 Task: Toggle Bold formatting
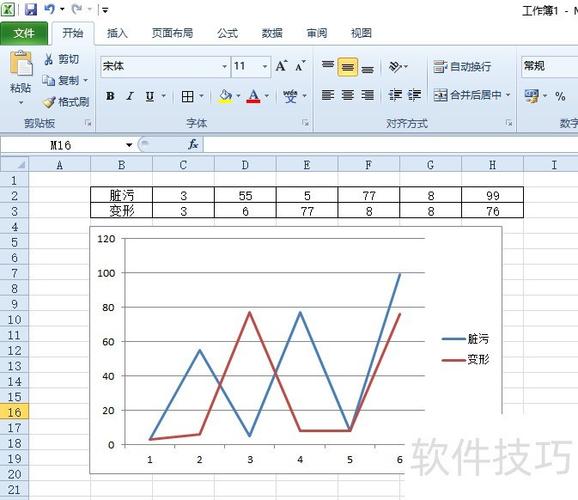click(110, 97)
